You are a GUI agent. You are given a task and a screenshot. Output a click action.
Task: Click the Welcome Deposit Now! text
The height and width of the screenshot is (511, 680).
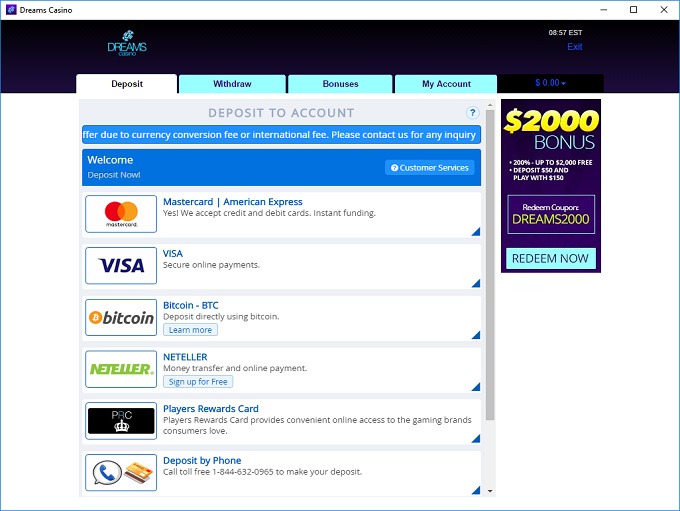114,167
